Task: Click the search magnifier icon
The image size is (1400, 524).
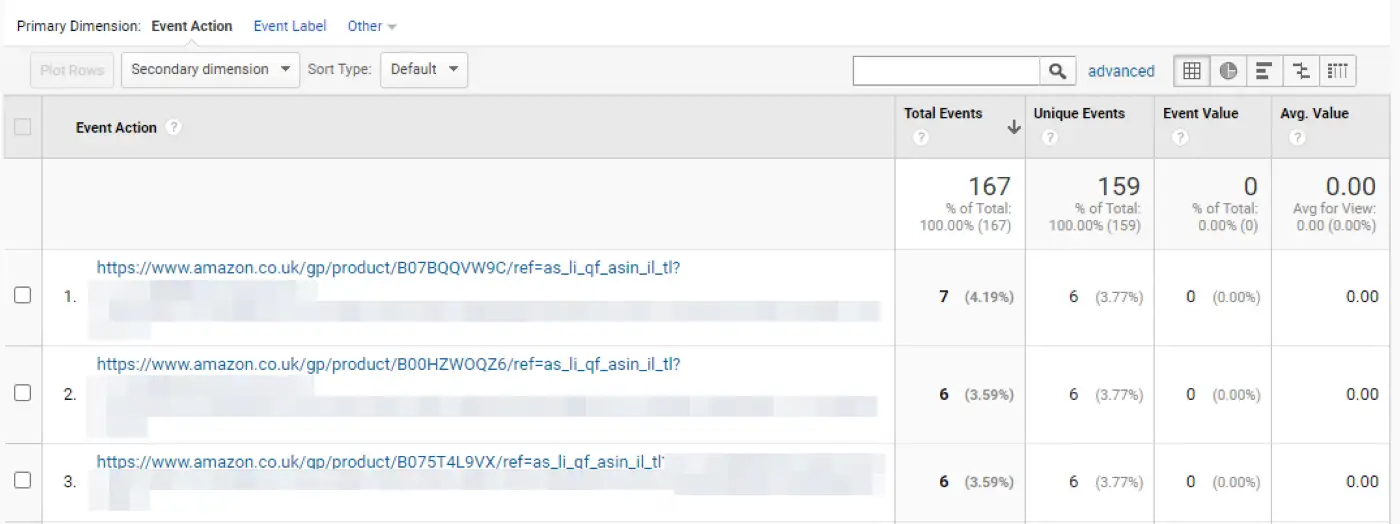Action: coord(1058,71)
